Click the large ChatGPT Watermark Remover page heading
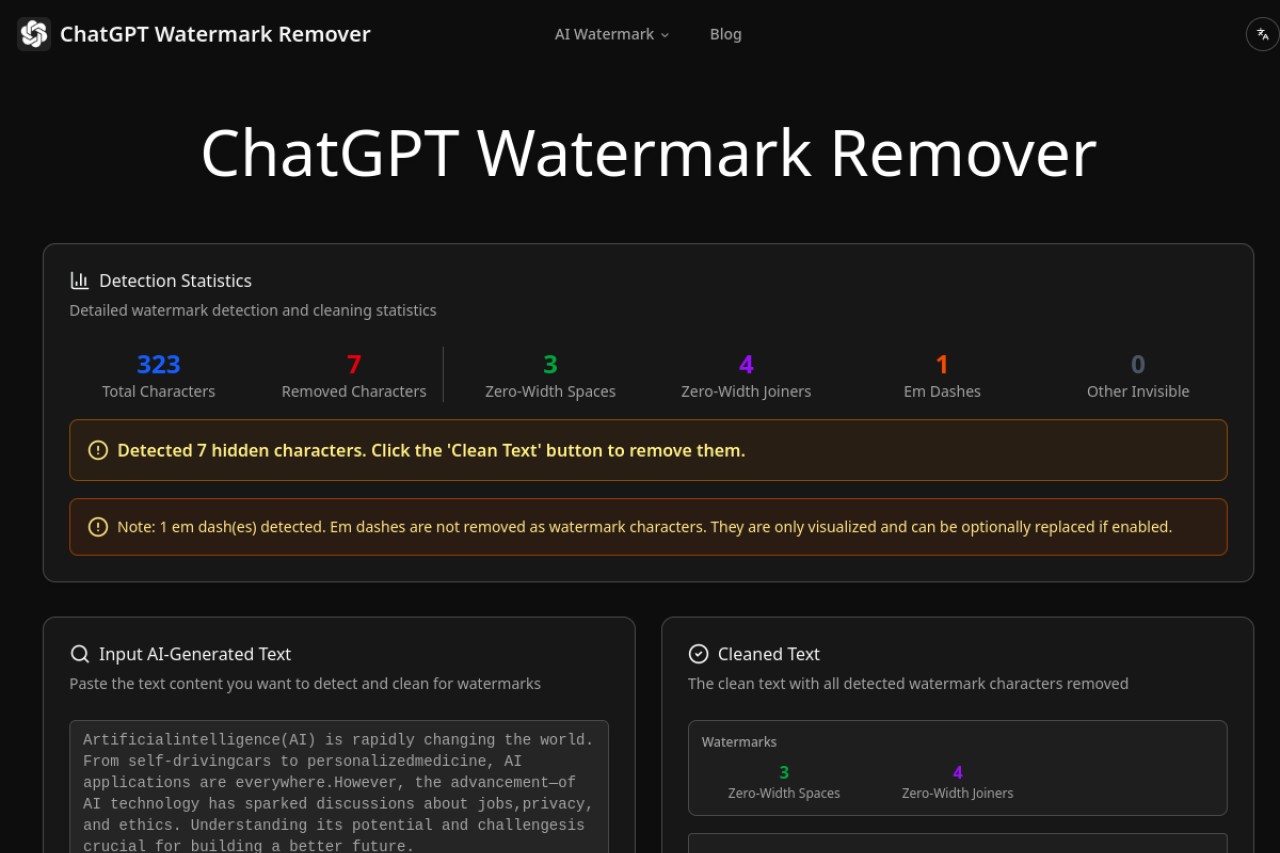This screenshot has width=1280, height=853. coord(648,153)
